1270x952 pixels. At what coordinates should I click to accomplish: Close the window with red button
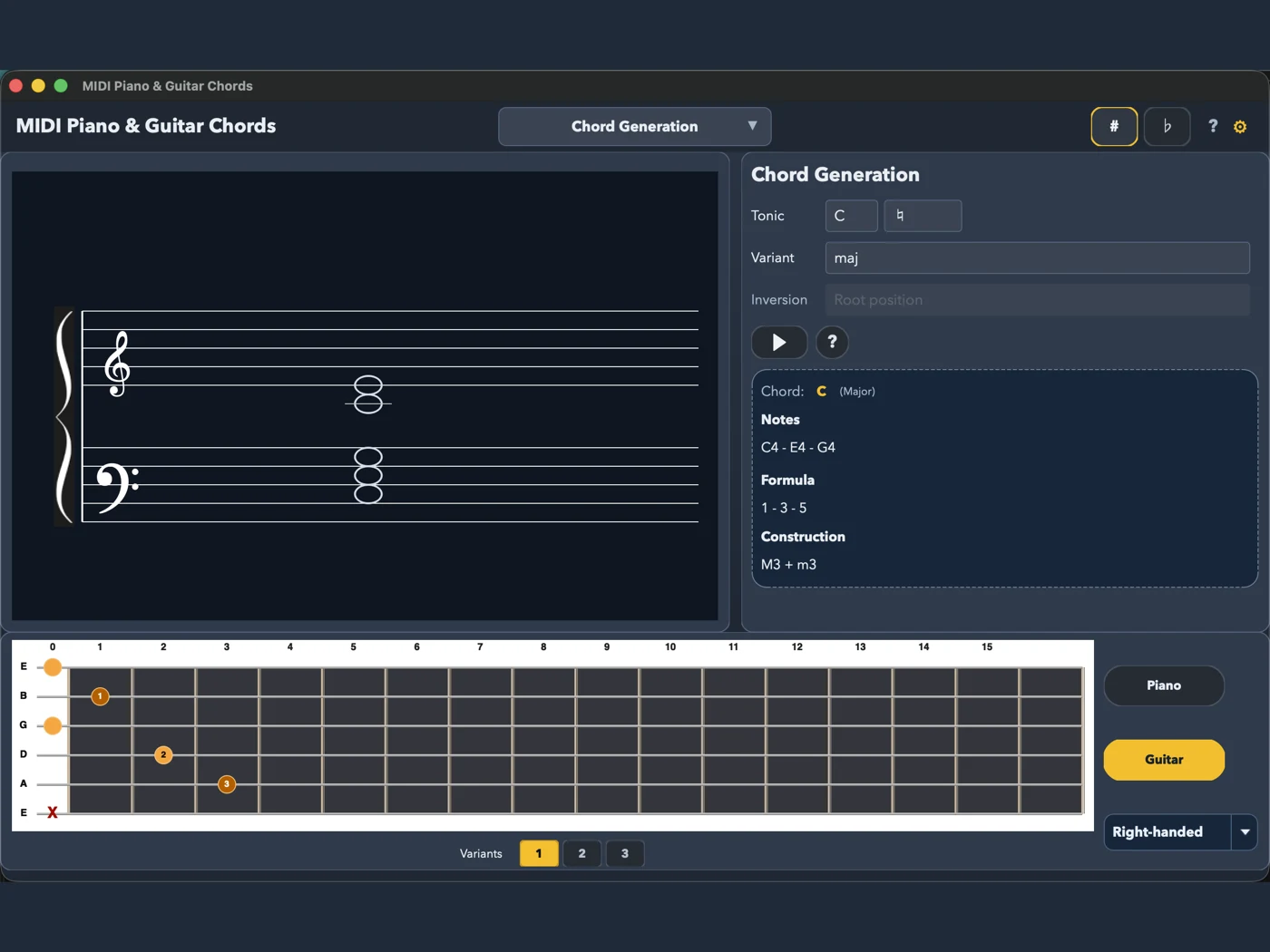[15, 85]
